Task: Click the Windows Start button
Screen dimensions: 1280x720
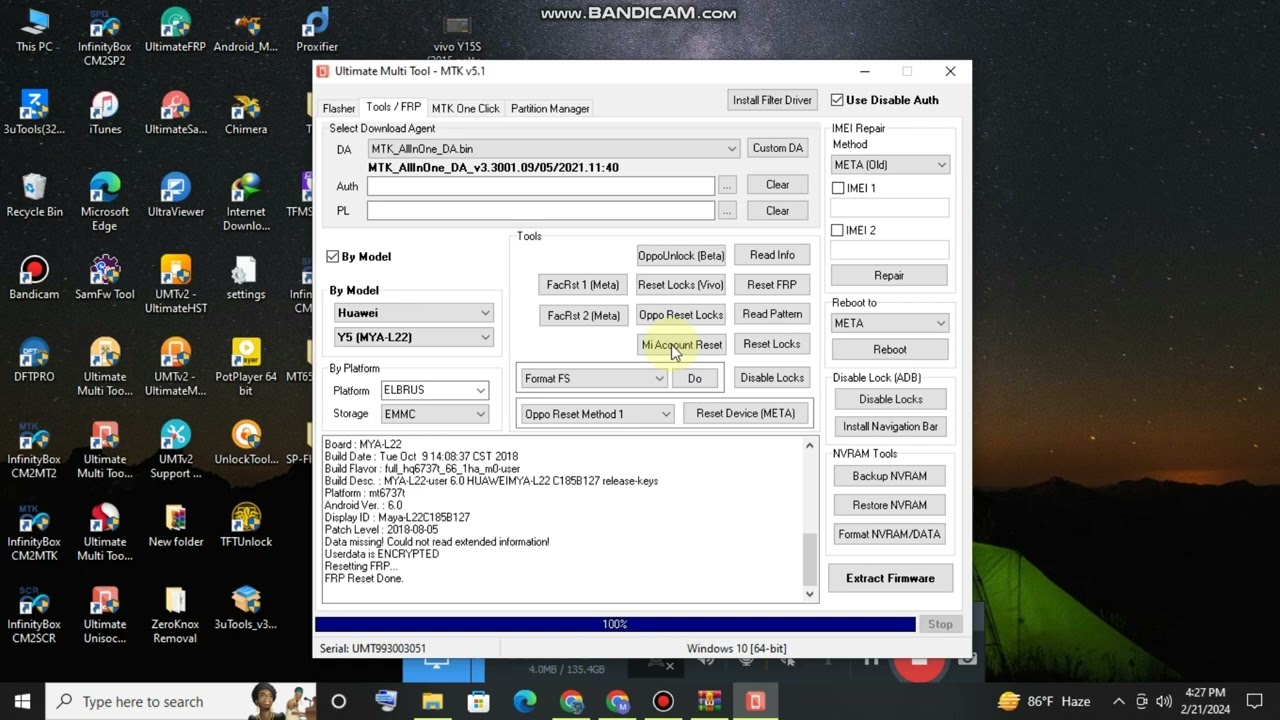Action: click(x=22, y=701)
